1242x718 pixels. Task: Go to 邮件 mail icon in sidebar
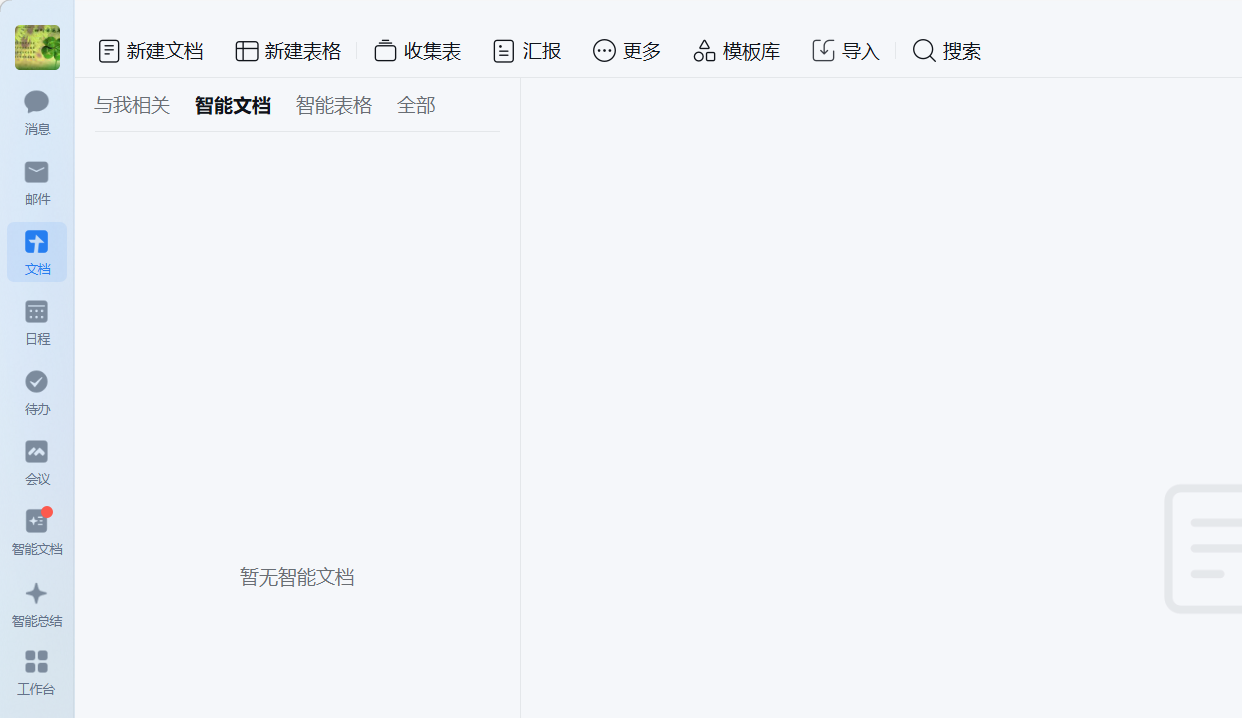37,182
